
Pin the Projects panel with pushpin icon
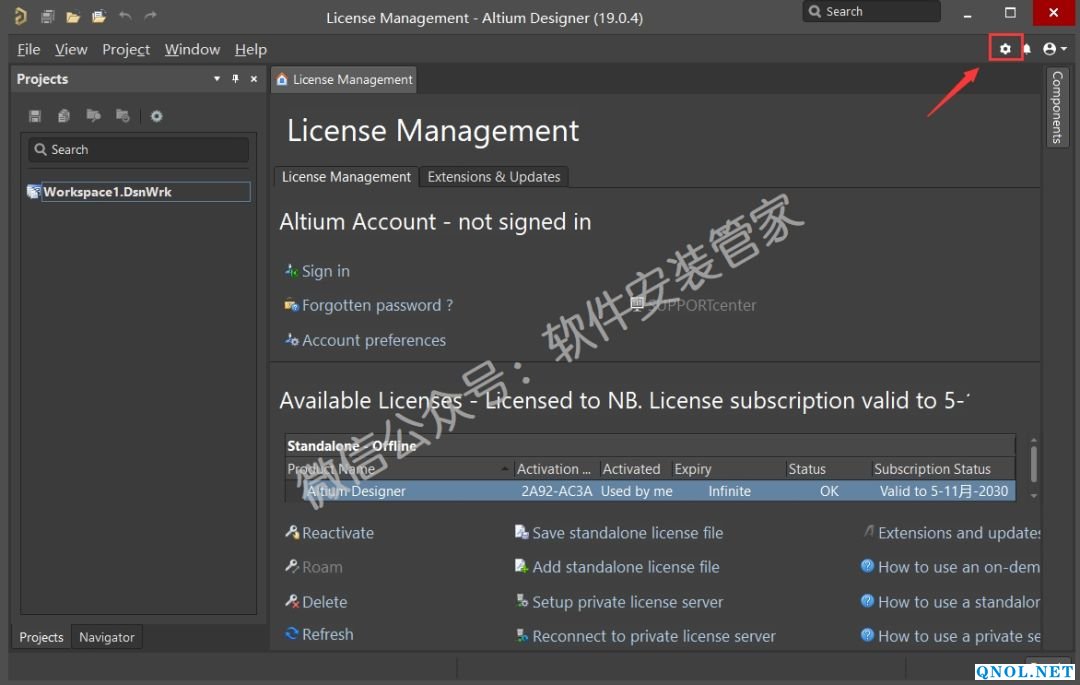pyautogui.click(x=236, y=79)
